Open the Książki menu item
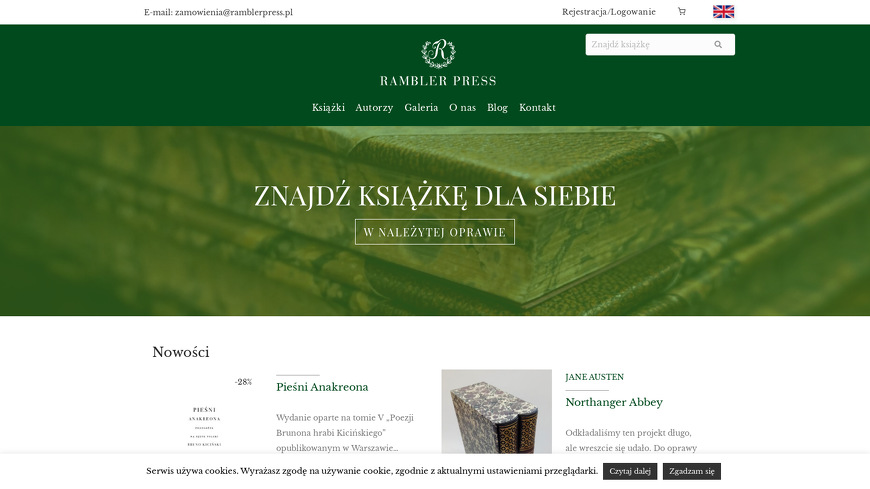Screen dimensions: 870x489 point(328,108)
